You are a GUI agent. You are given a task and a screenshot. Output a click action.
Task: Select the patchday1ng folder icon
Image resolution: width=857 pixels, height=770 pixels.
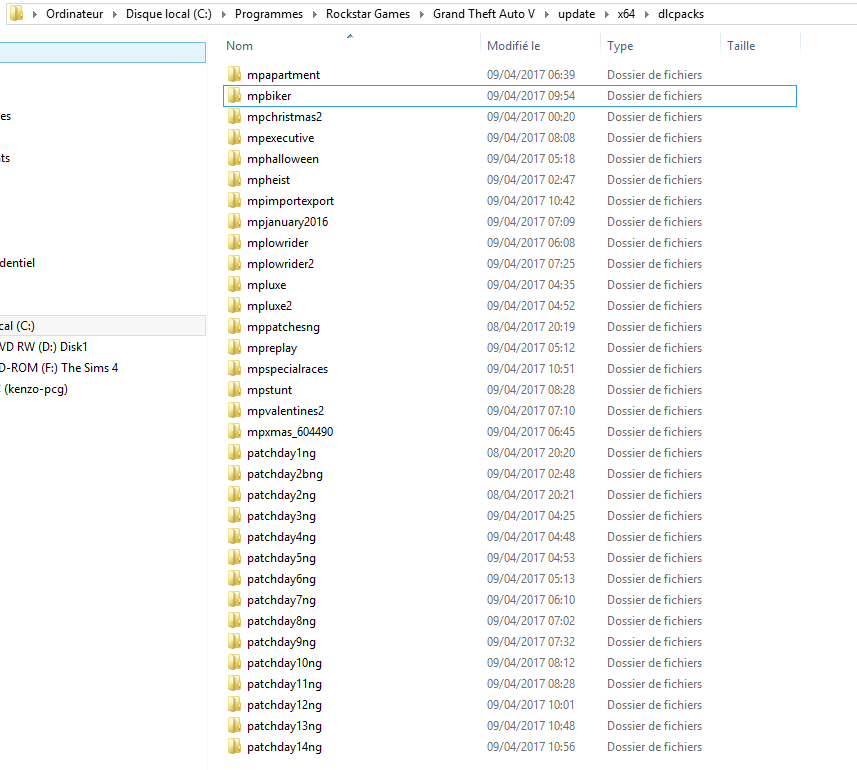[234, 452]
